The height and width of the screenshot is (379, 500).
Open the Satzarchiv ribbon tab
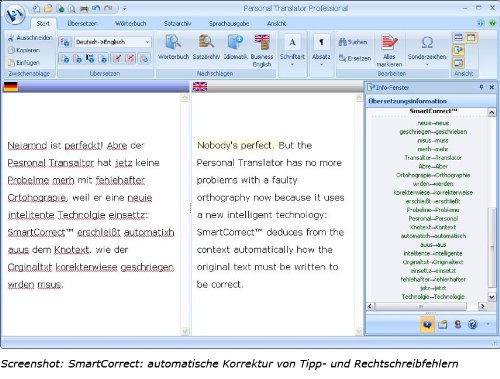[177, 23]
